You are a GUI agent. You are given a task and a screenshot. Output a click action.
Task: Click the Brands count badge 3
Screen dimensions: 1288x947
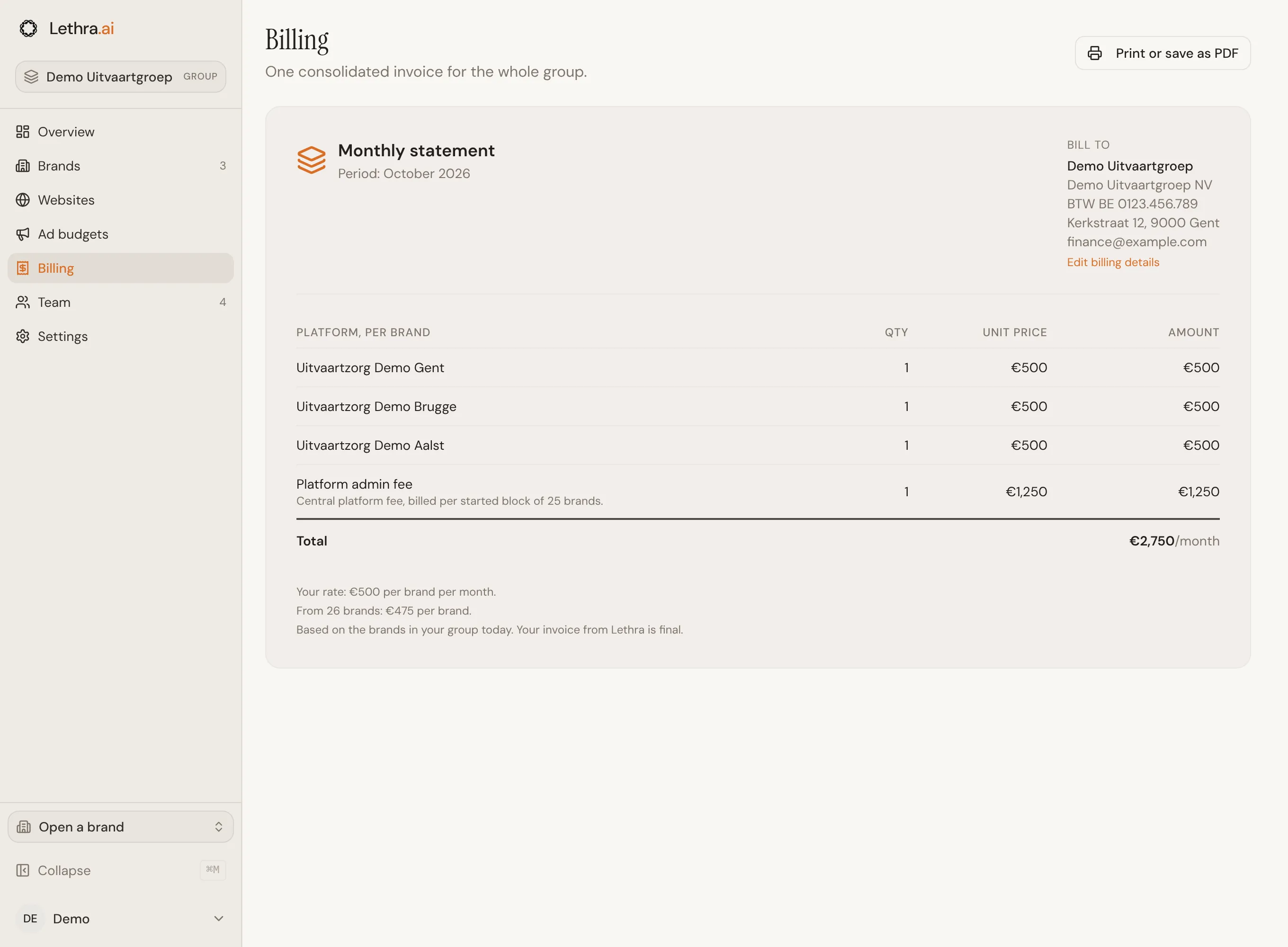pyautogui.click(x=223, y=166)
